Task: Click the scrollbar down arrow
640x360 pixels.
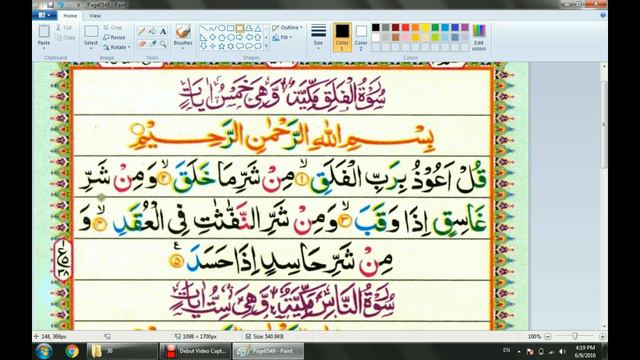Action: coord(604,327)
